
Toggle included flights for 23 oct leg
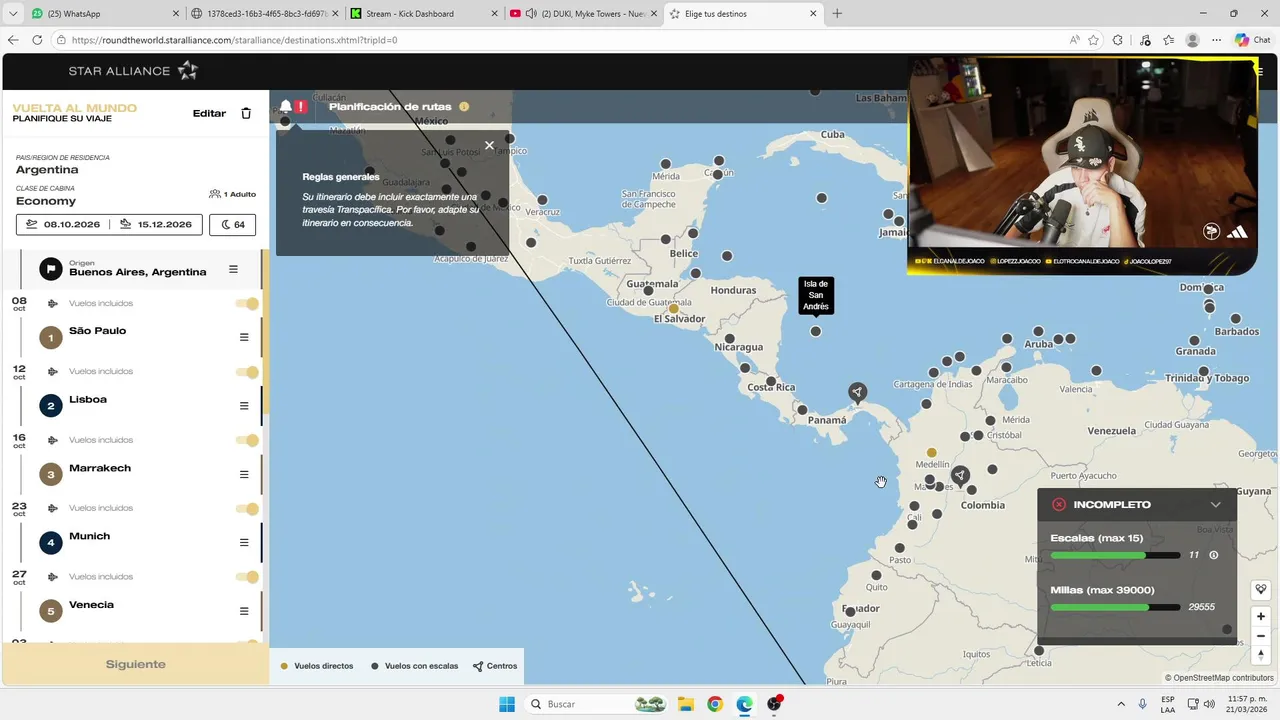[x=247, y=509]
